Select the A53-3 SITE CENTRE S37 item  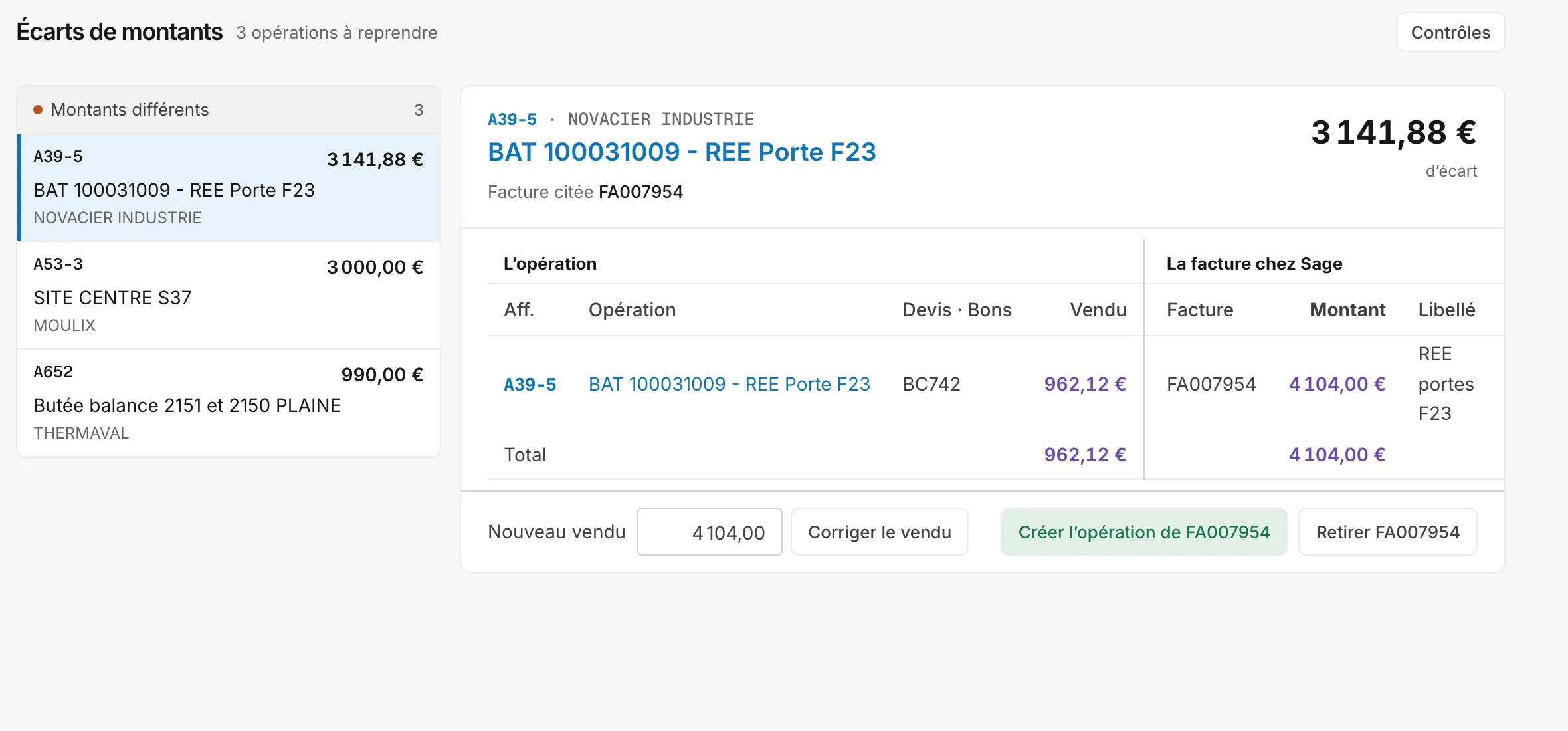(x=229, y=295)
